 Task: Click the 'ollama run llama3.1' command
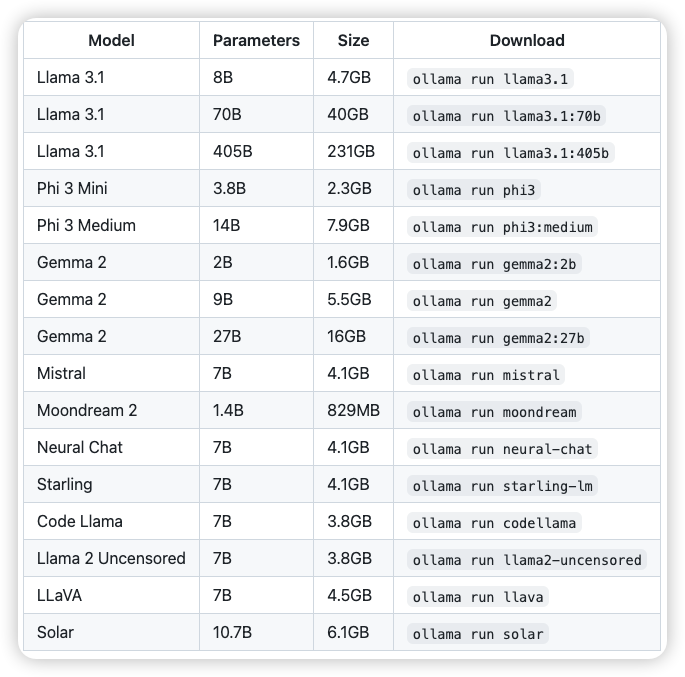click(x=492, y=79)
